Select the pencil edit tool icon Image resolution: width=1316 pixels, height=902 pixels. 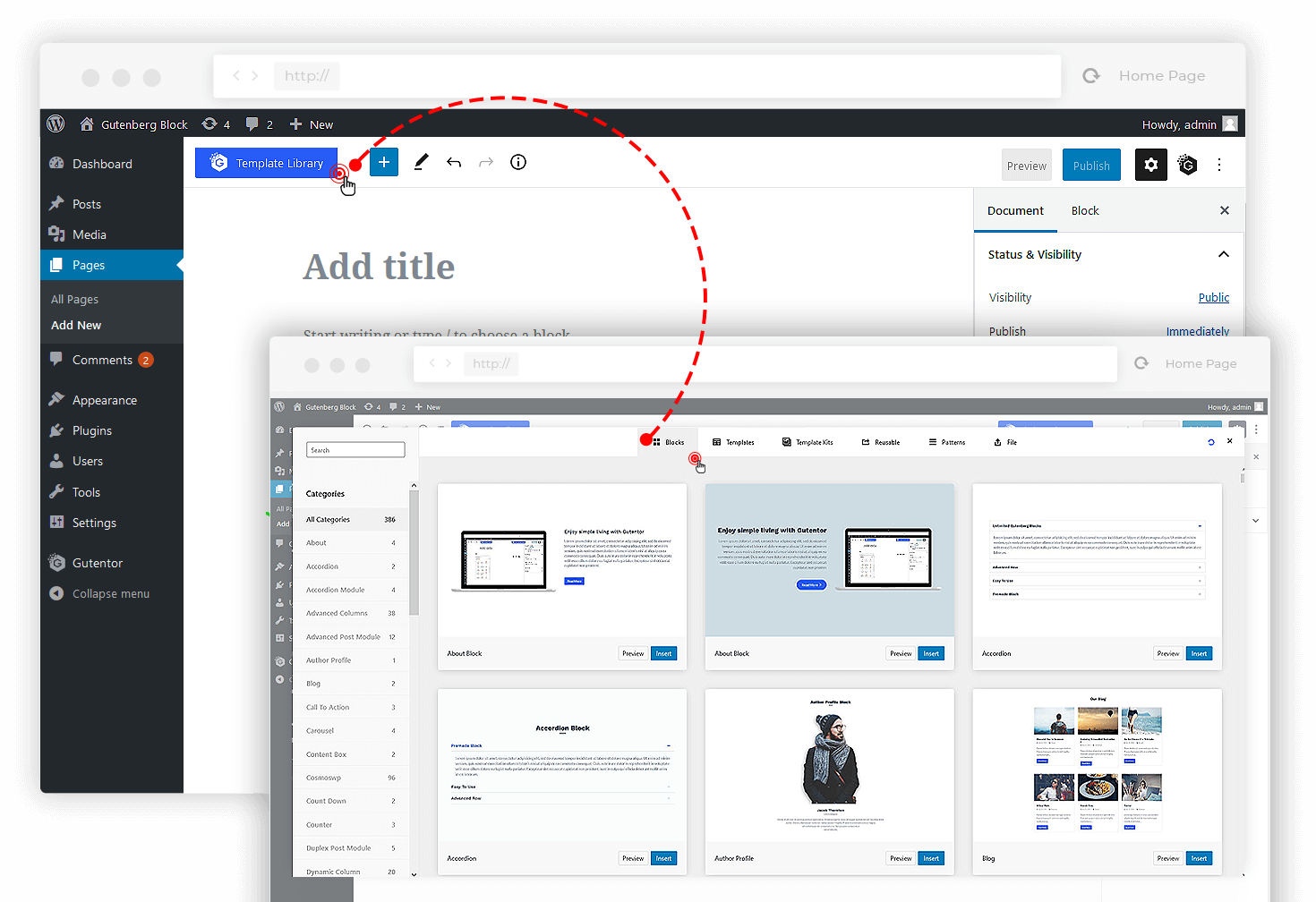[421, 162]
